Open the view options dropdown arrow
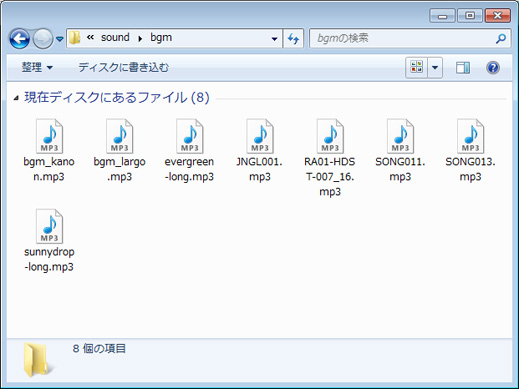Image resolution: width=519 pixels, height=389 pixels. 435,68
